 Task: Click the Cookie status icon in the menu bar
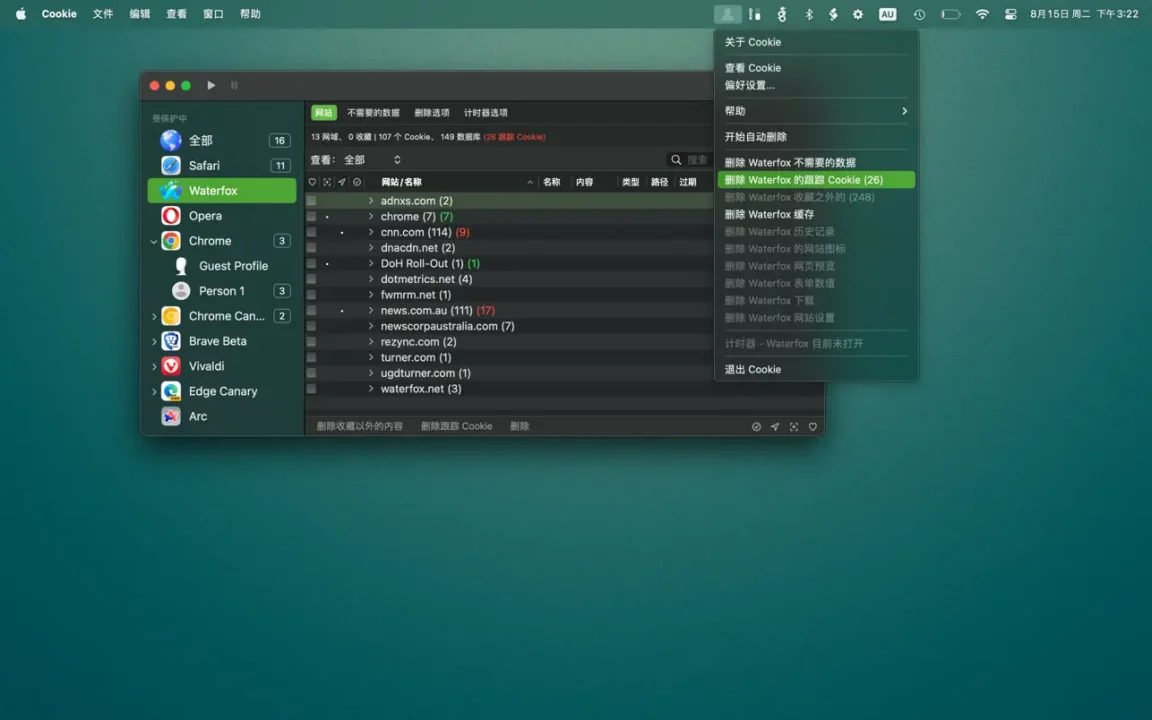pos(727,14)
